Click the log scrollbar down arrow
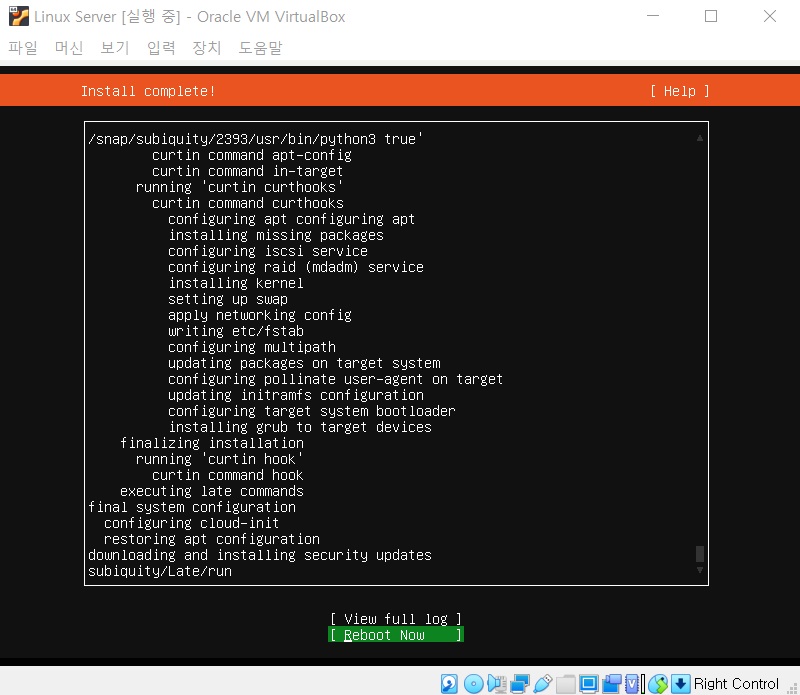The height and width of the screenshot is (695, 800). pos(700,570)
